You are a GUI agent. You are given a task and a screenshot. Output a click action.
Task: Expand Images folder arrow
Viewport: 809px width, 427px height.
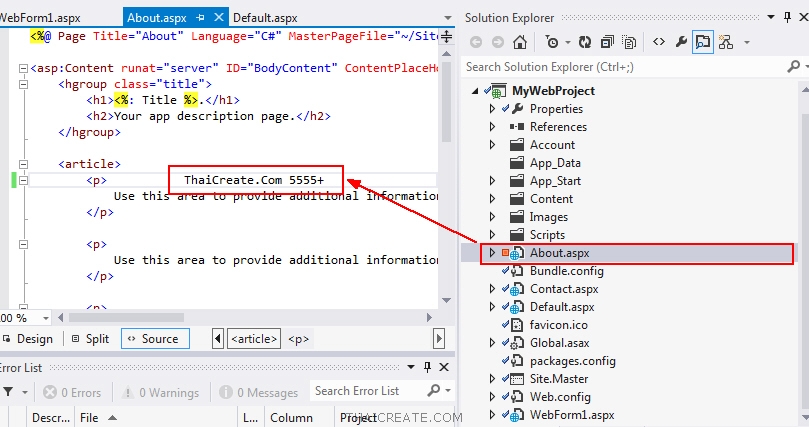point(492,217)
